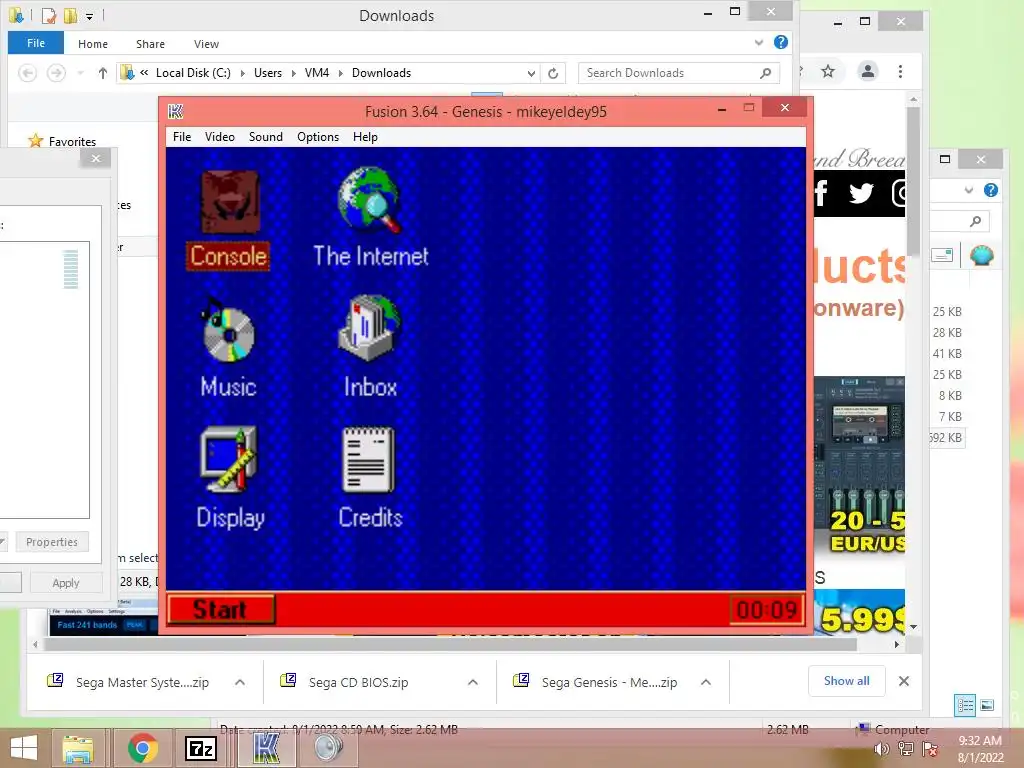Expand the explorer ribbon chevron
The height and width of the screenshot is (768, 1024).
759,42
